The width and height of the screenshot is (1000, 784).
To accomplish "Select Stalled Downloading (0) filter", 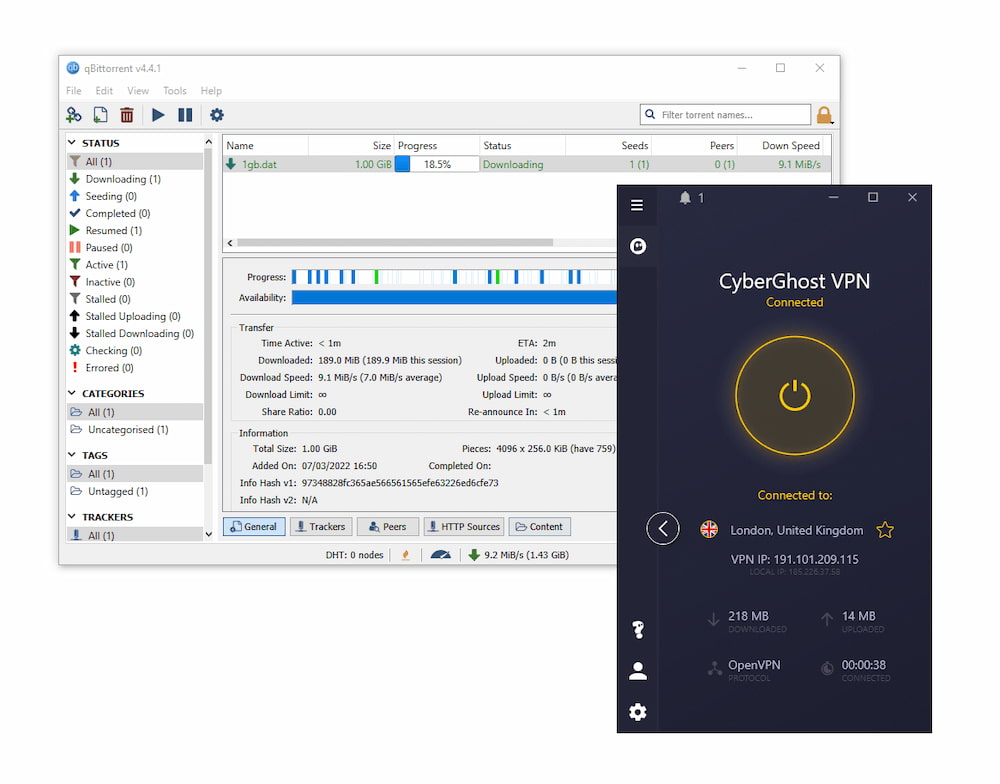I will click(x=139, y=334).
